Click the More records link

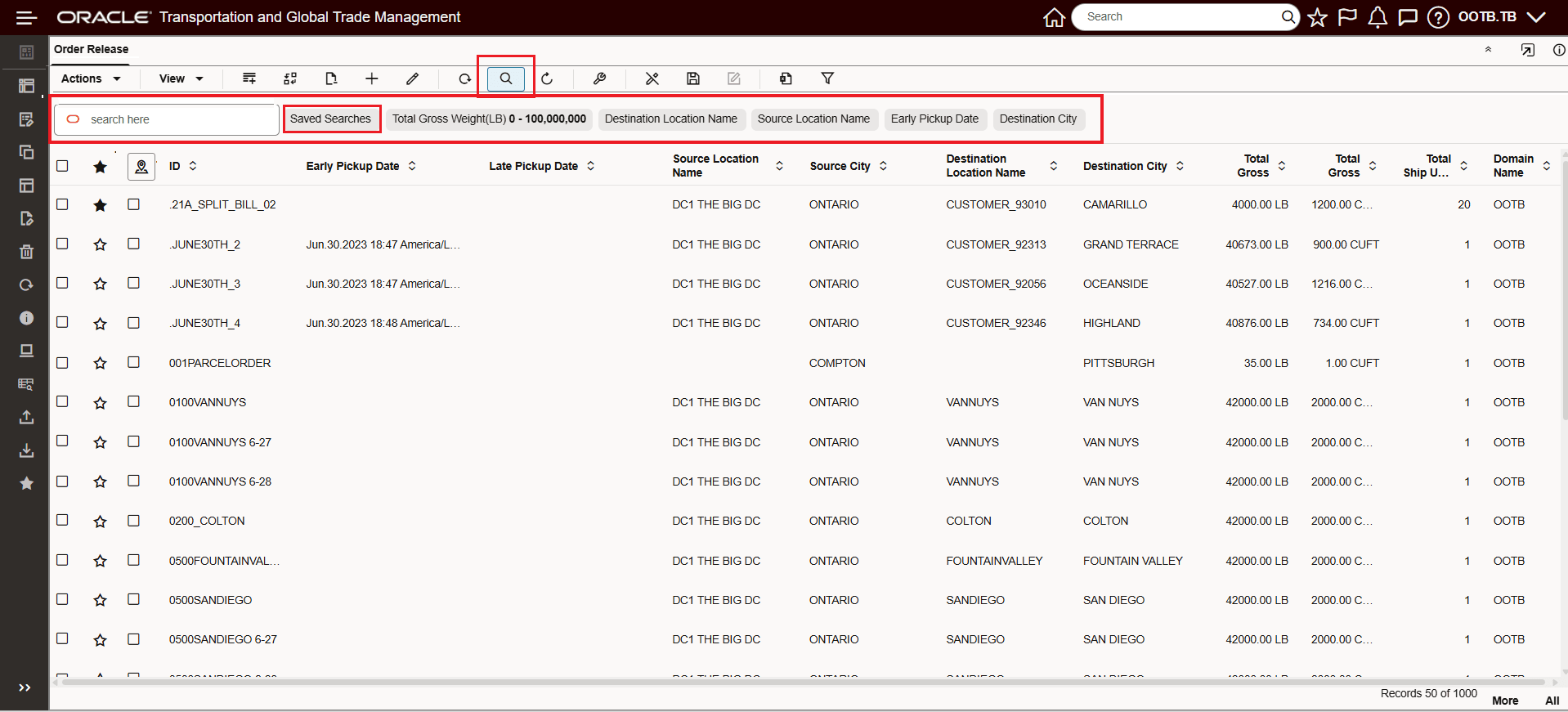point(1504,701)
